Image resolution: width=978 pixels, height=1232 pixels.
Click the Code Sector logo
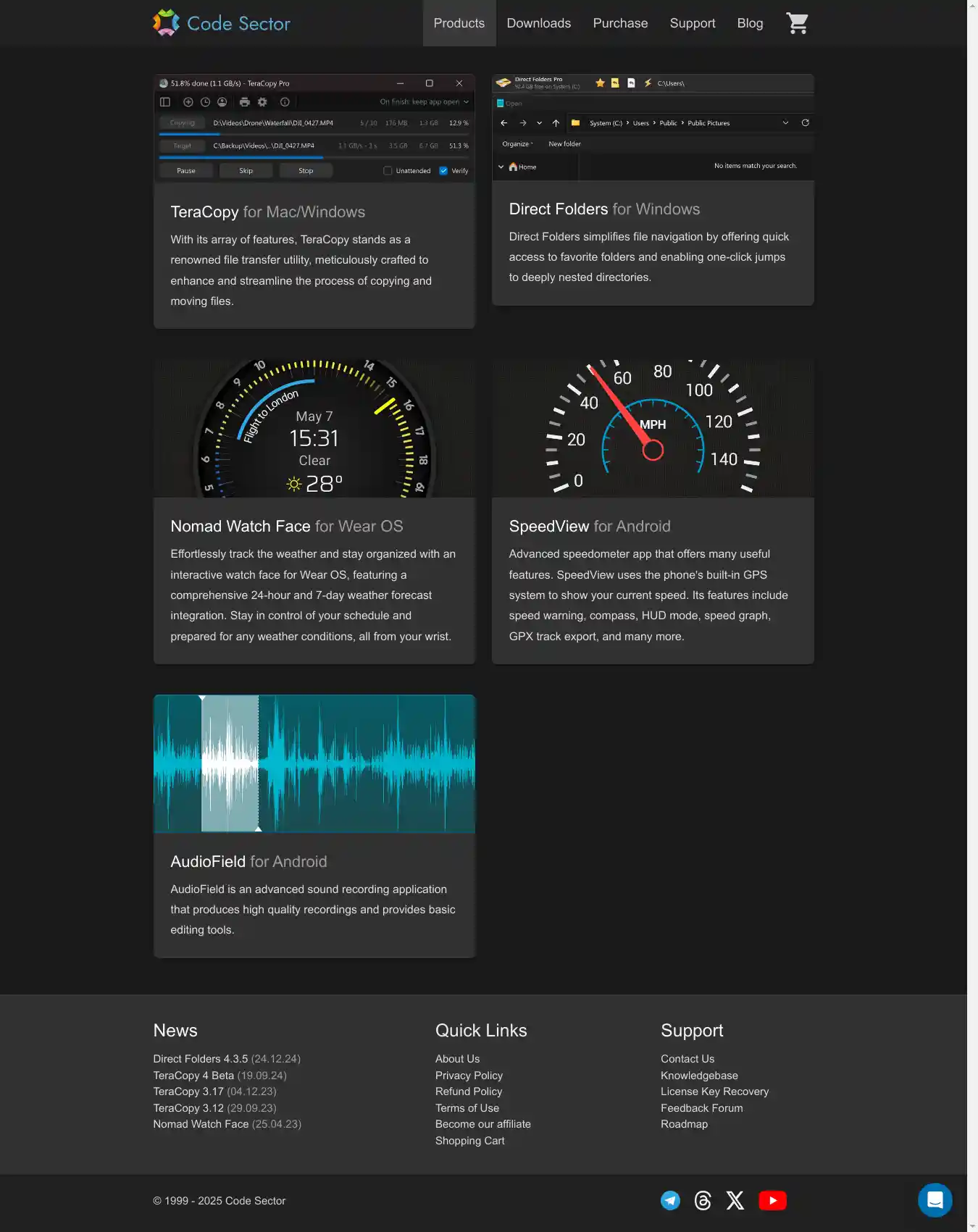[x=222, y=23]
